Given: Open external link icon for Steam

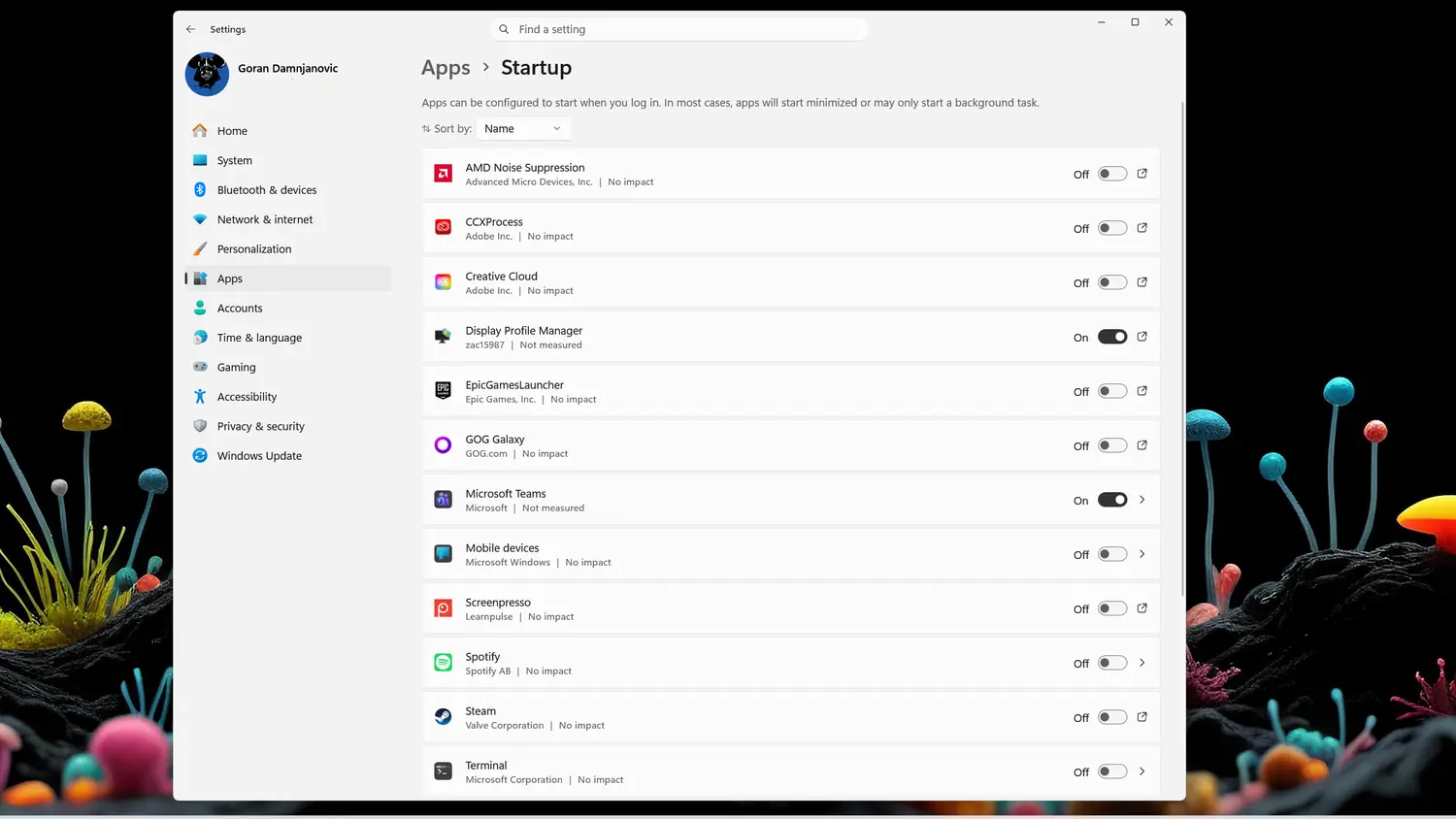Looking at the screenshot, I should 1142,717.
